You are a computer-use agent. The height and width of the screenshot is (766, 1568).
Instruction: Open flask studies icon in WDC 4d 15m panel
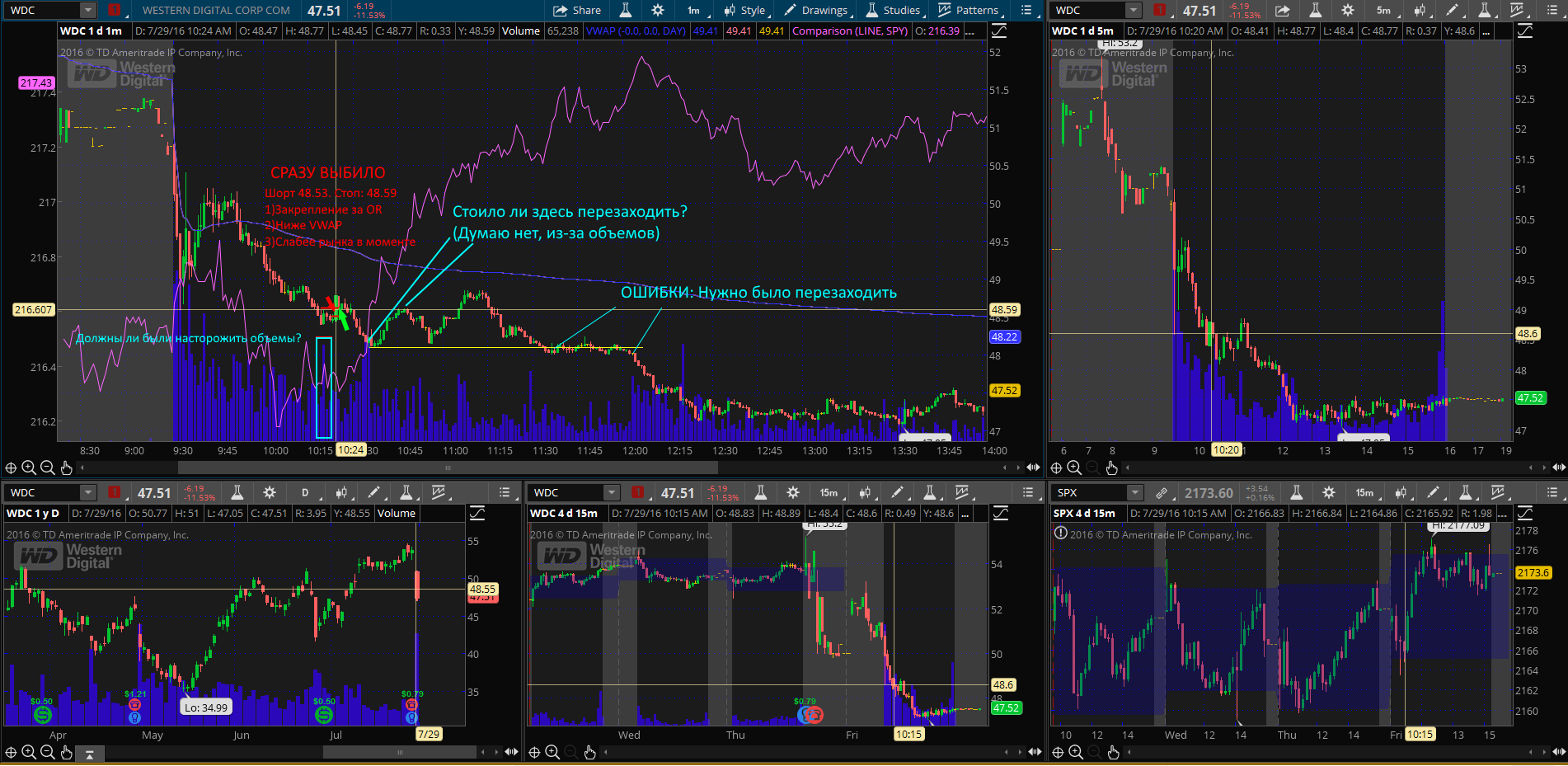761,492
